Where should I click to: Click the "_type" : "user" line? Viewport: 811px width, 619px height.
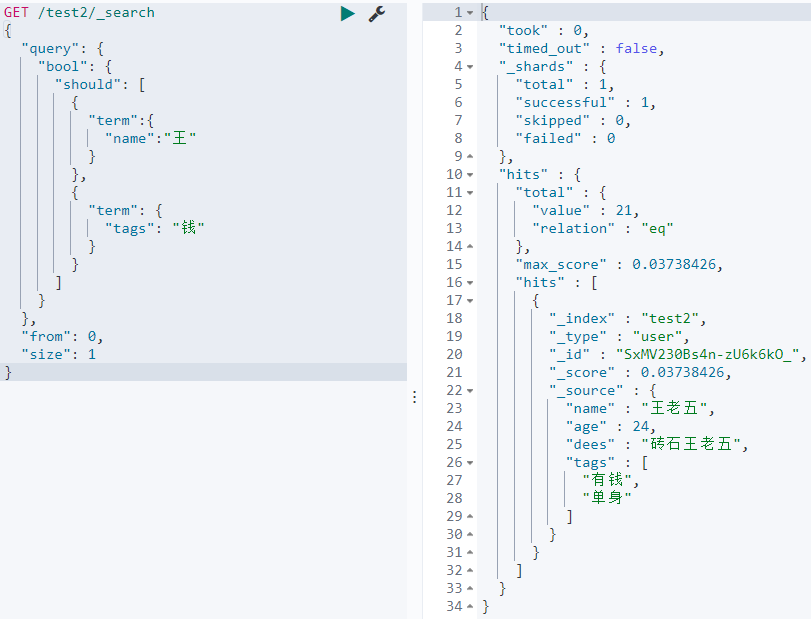pyautogui.click(x=619, y=337)
